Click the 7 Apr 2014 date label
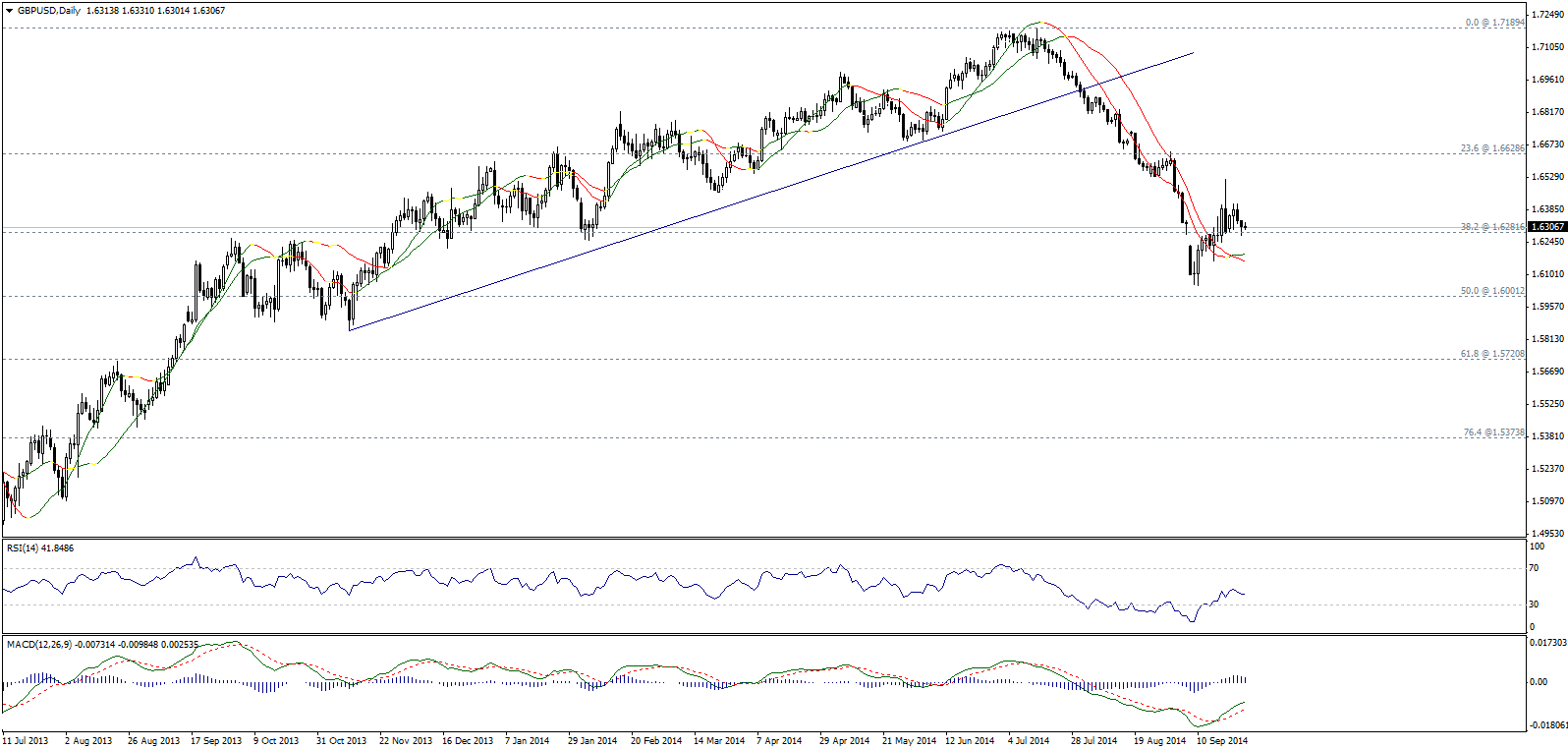The width and height of the screenshot is (1568, 749). [x=779, y=741]
